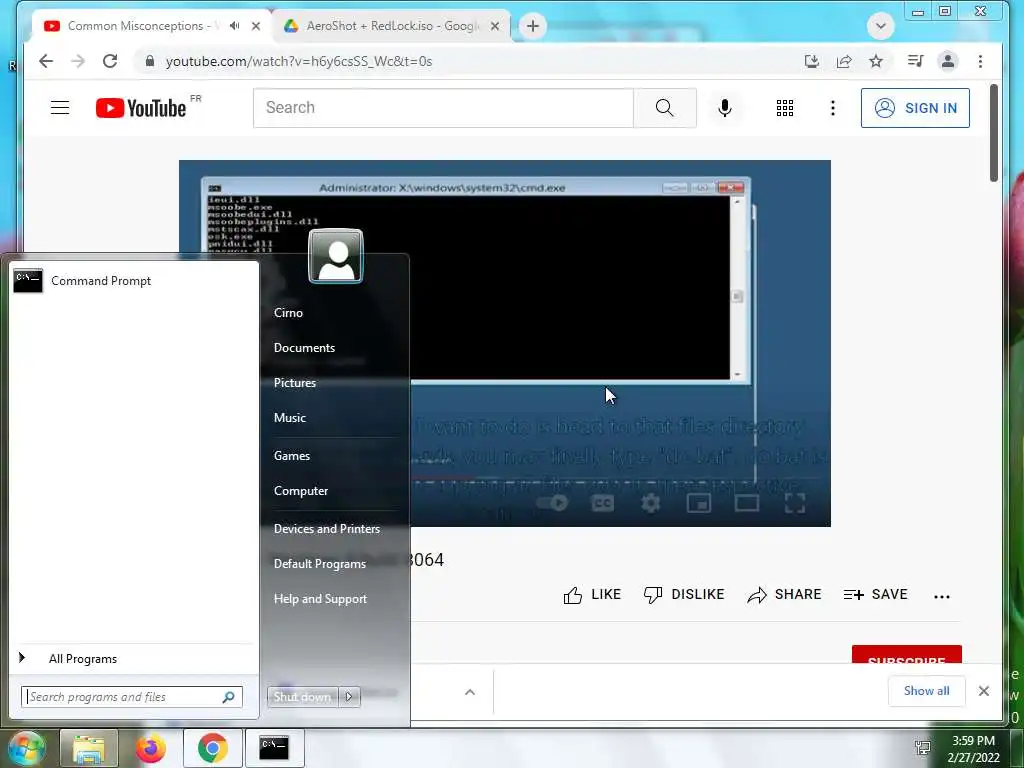Switch to AeroShot + RedLock.iso tab
This screenshot has width=1024, height=768.
[392, 26]
